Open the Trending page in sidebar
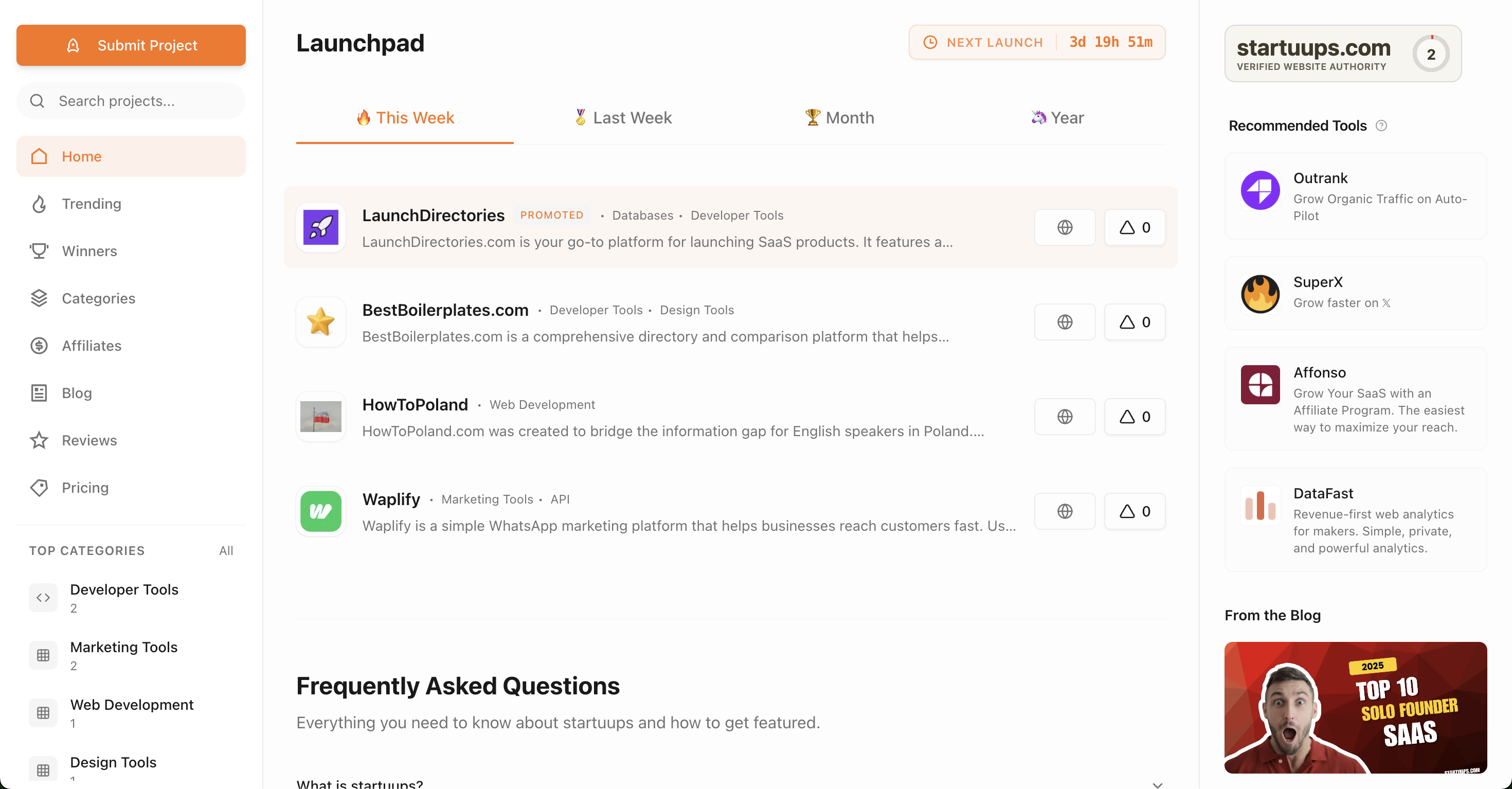The width and height of the screenshot is (1512, 789). pyautogui.click(x=92, y=204)
